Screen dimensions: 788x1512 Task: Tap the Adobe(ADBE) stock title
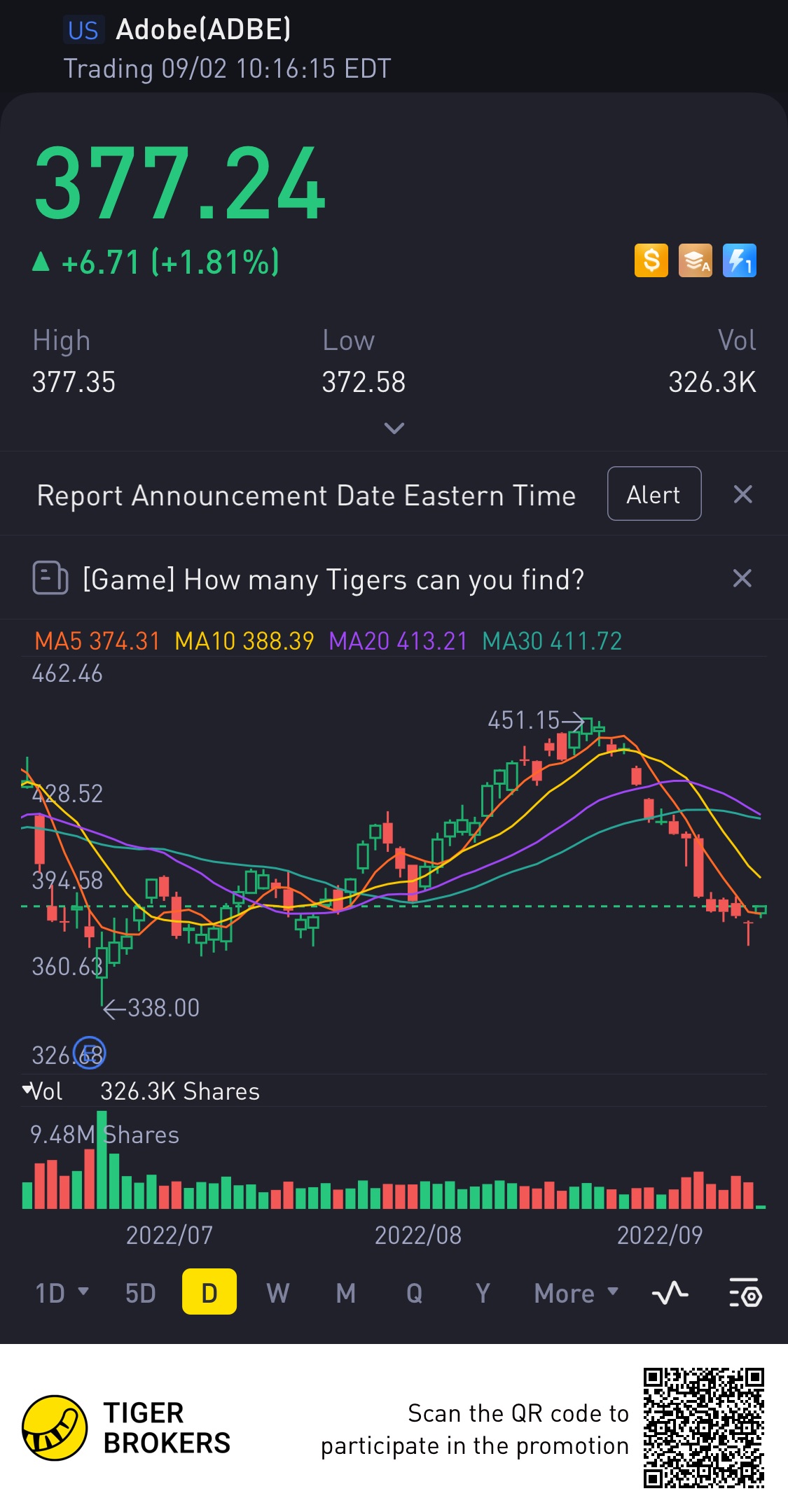(203, 29)
